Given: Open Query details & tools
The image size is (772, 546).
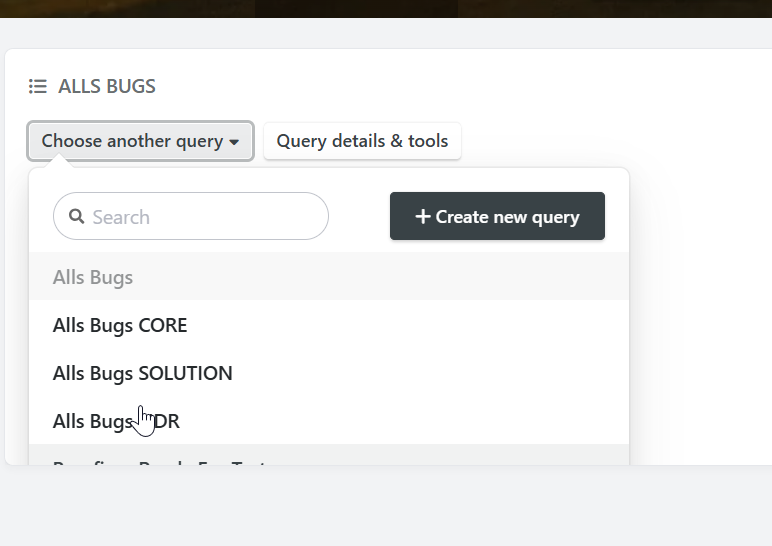Looking at the screenshot, I should (x=362, y=141).
